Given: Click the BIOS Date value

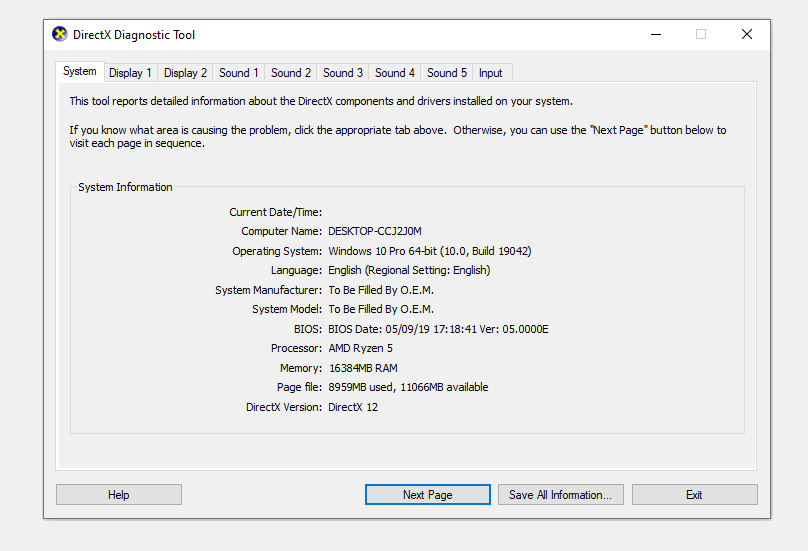Looking at the screenshot, I should click(438, 329).
